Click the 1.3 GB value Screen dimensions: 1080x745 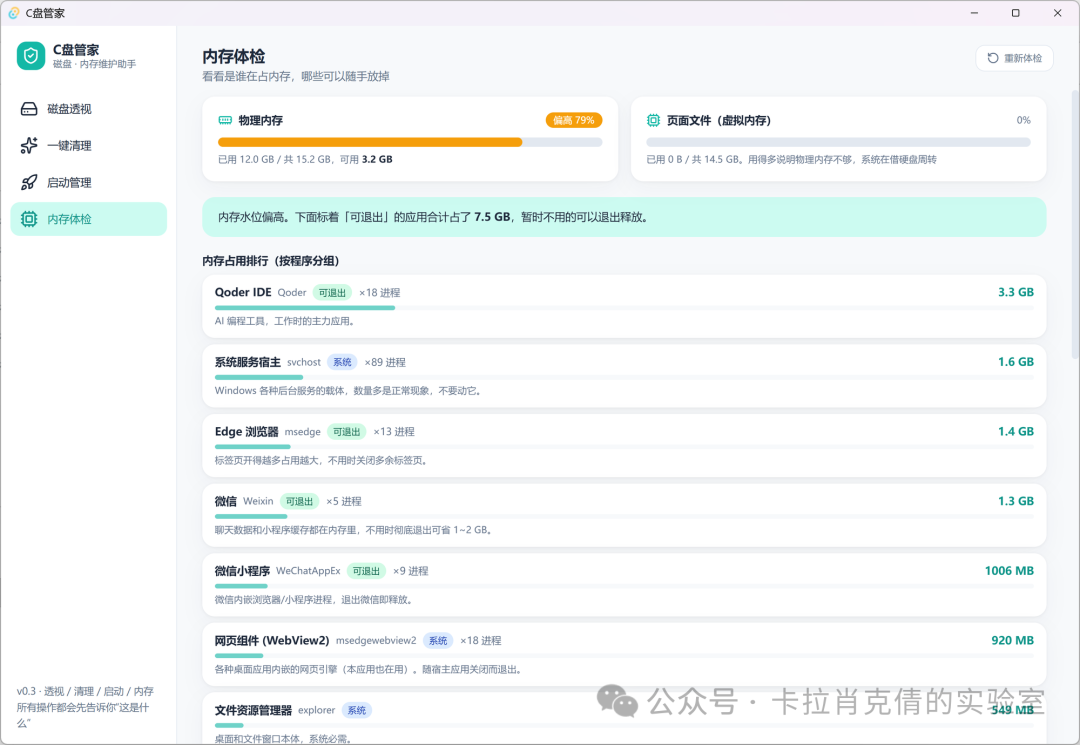pyautogui.click(x=1016, y=501)
